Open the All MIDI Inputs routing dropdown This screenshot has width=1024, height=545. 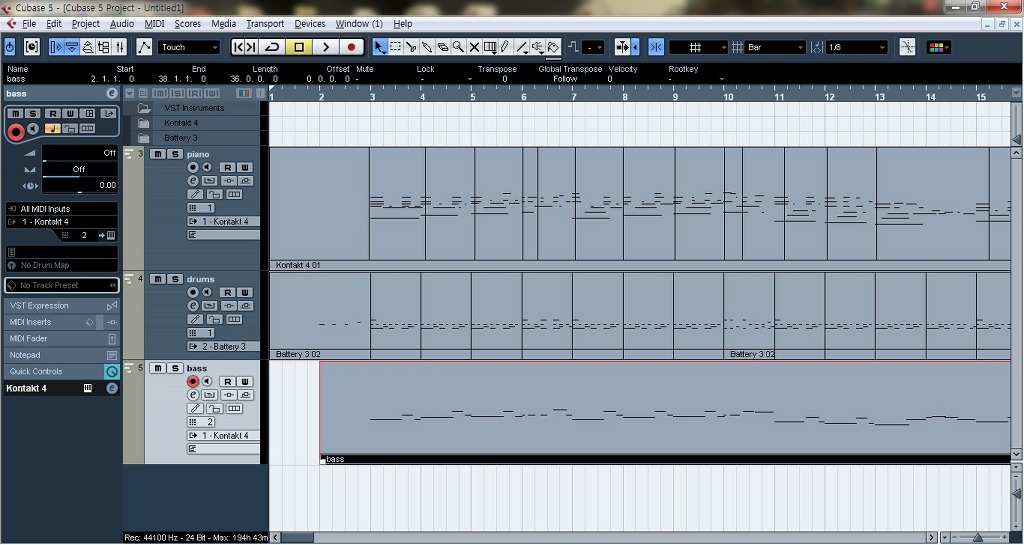(62, 209)
